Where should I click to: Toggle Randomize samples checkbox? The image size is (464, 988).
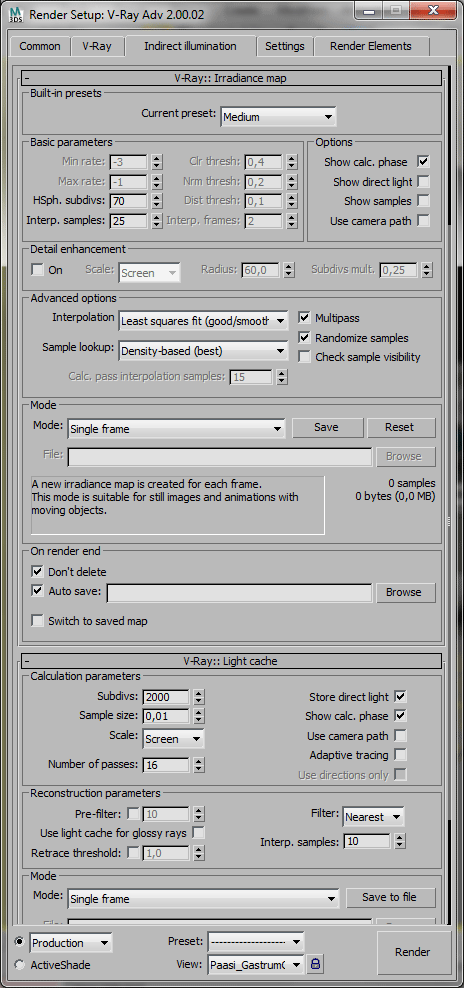pos(304,338)
